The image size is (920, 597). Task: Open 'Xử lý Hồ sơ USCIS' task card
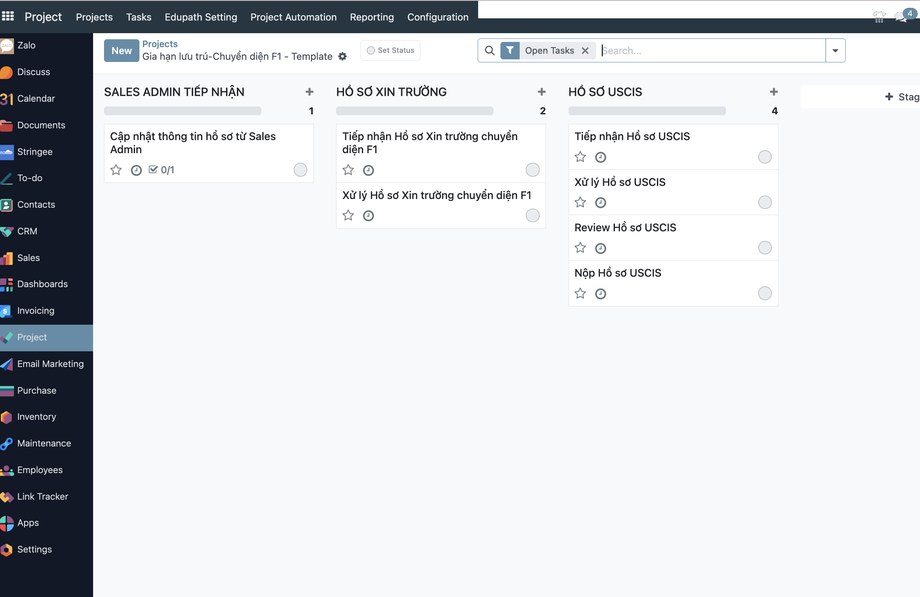(673, 193)
